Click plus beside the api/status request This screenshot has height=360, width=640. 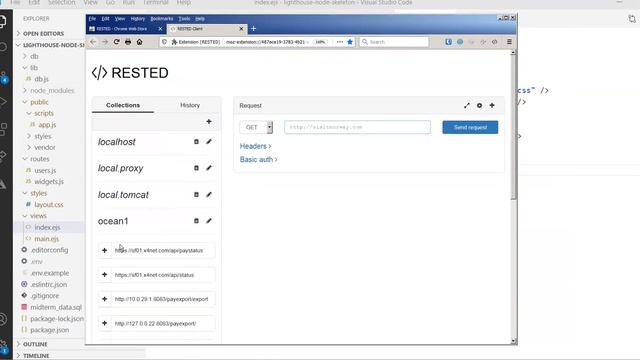104,275
